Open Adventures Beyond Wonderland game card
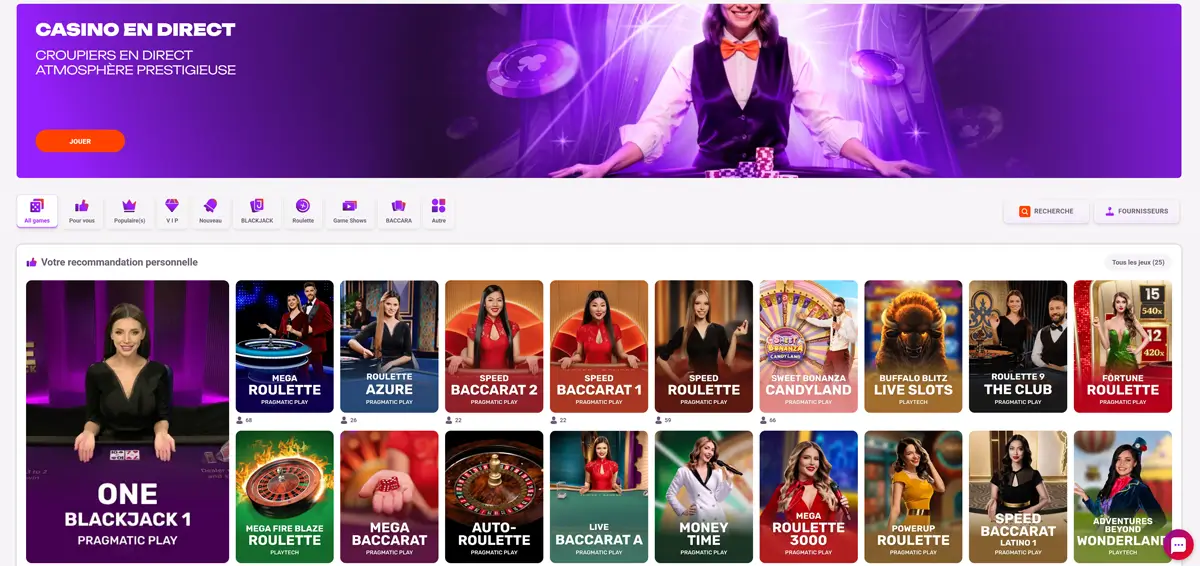The image size is (1200, 566). pos(1123,496)
